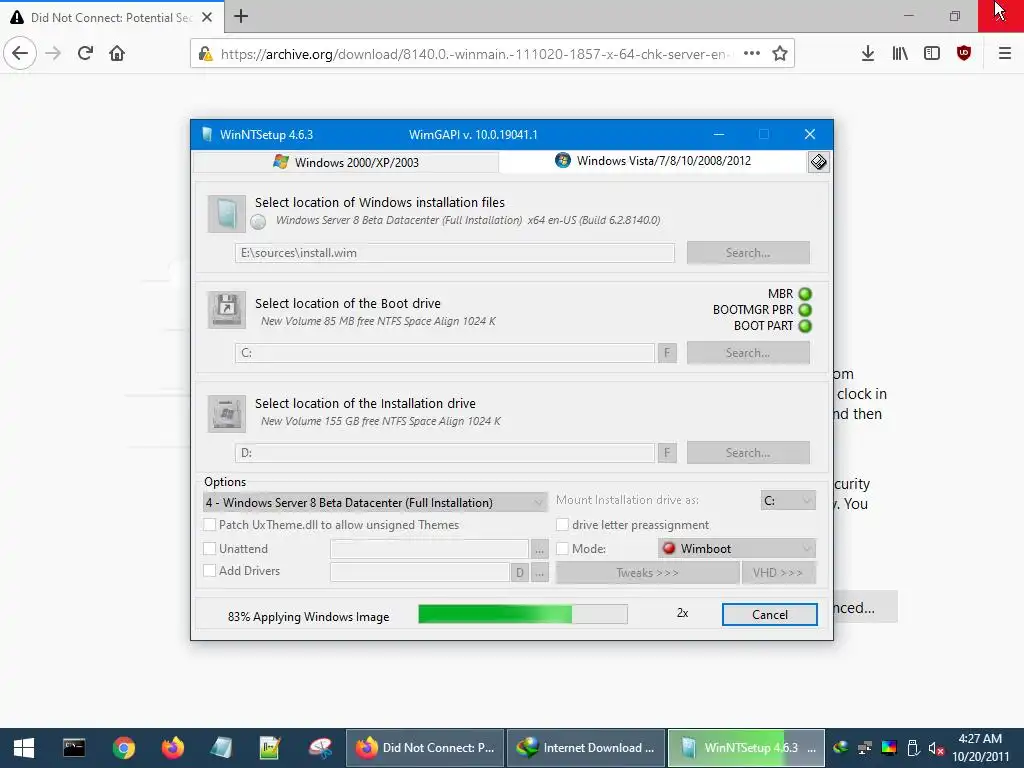Click the Applying Windows Image progress bar

click(x=522, y=614)
